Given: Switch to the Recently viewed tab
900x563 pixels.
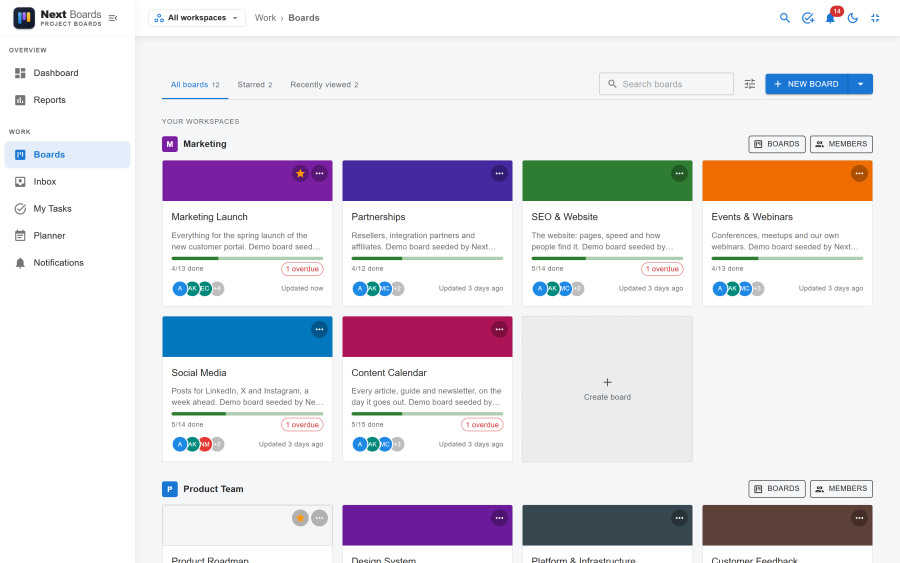Looking at the screenshot, I should (324, 84).
